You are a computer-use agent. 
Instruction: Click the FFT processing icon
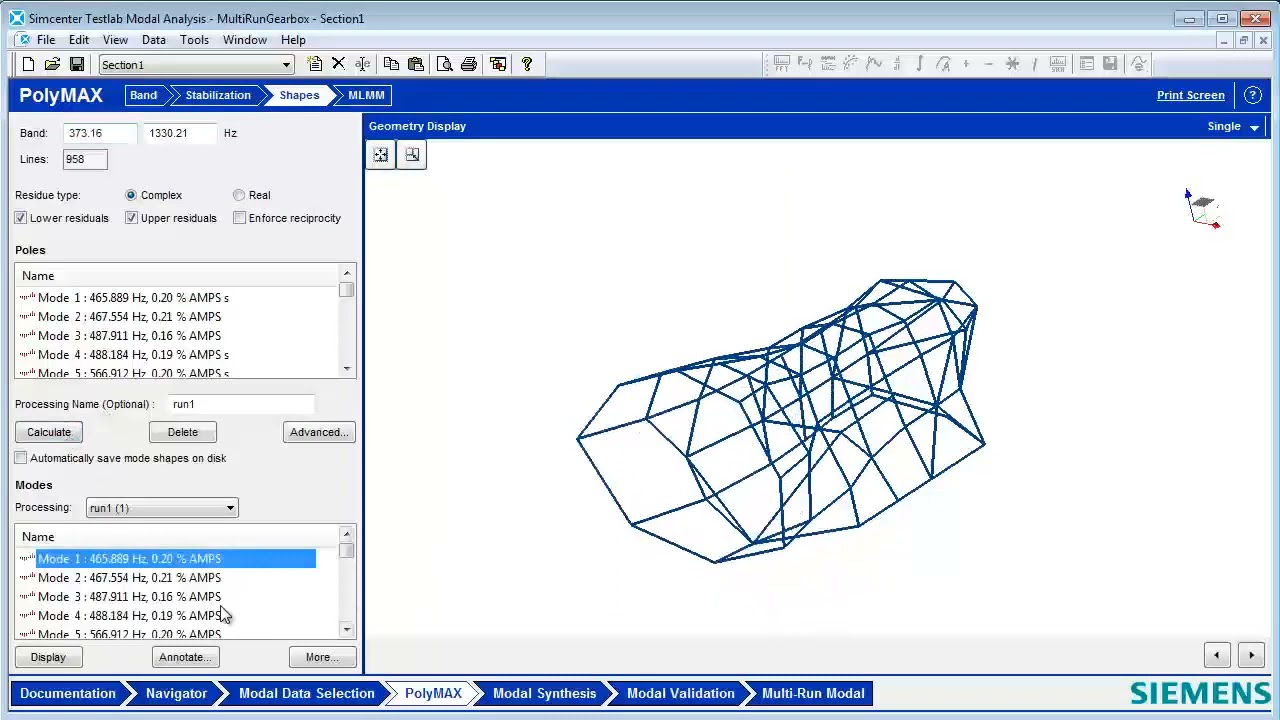click(782, 64)
